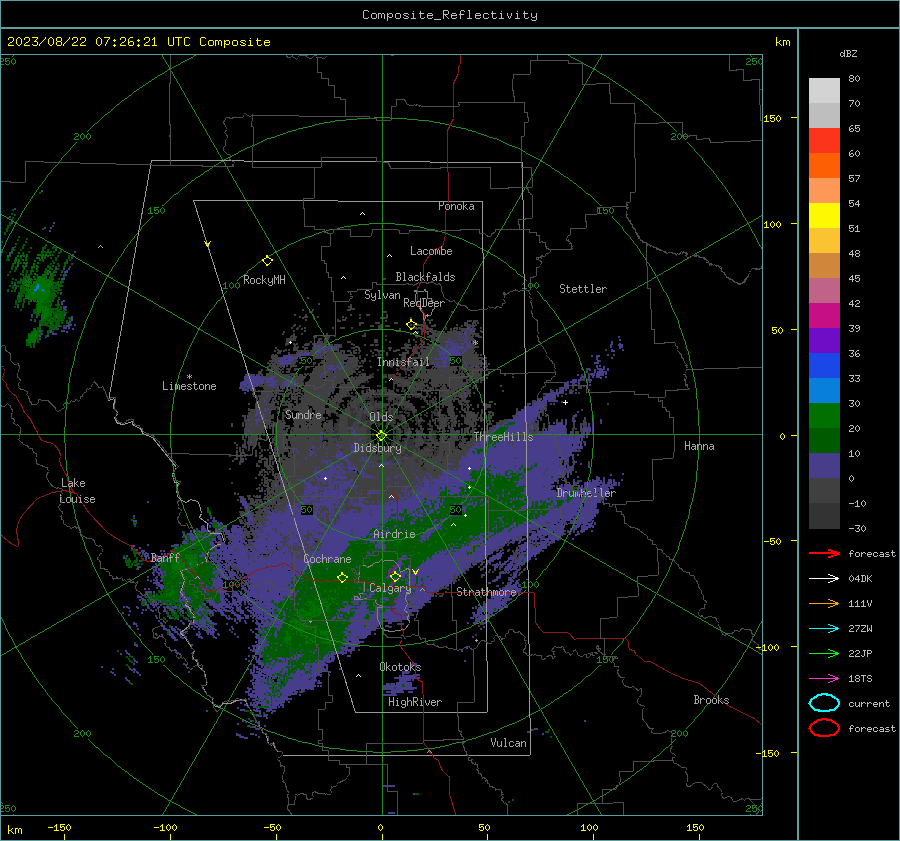Viewport: 900px width, 841px height.
Task: Click the Blackfalds label
Action: [425, 277]
